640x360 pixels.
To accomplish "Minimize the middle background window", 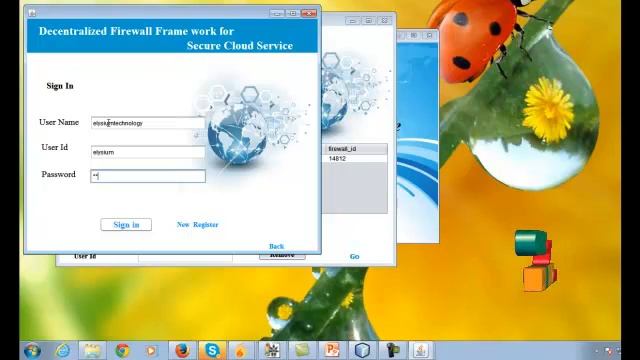I will [x=353, y=20].
